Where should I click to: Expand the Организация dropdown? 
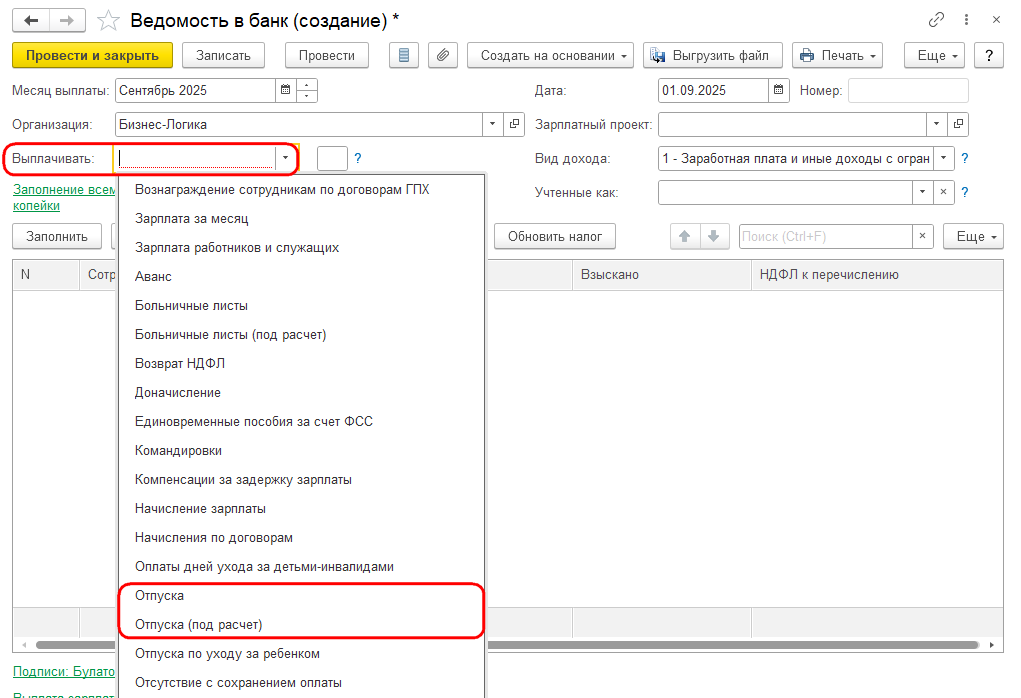click(x=492, y=124)
